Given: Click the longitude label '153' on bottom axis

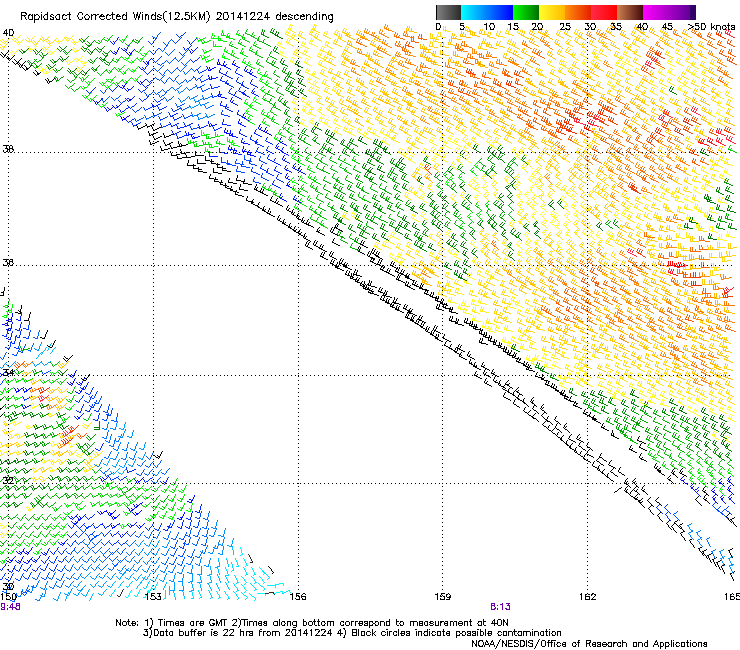Looking at the screenshot, I should pos(153,597).
